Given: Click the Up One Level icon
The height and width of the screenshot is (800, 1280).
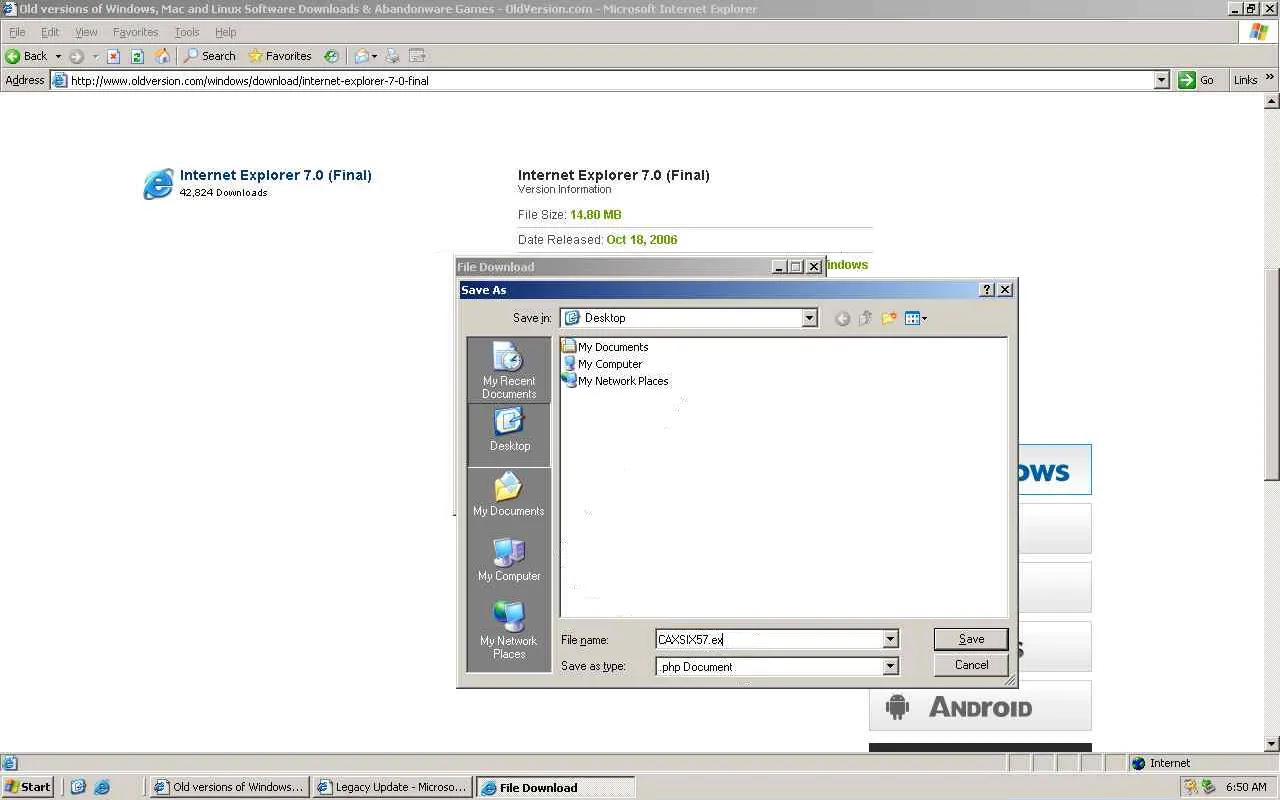Looking at the screenshot, I should 865,318.
